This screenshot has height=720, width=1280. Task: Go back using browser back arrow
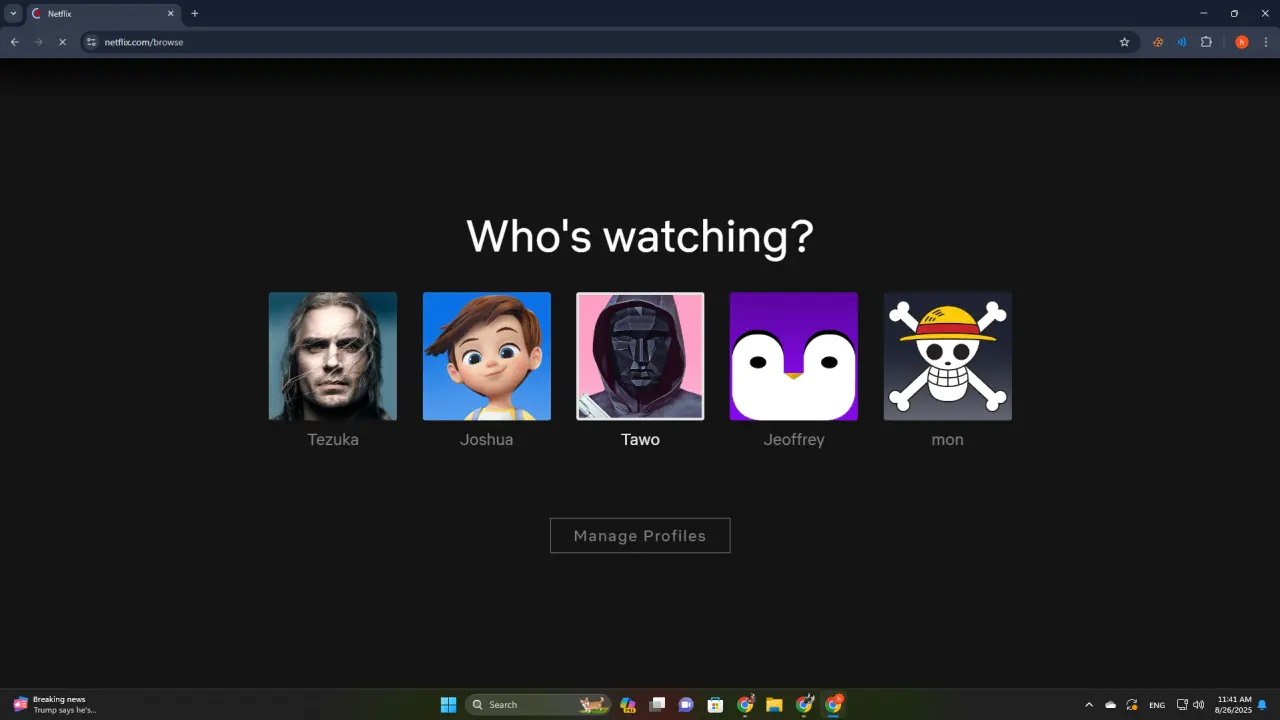click(x=14, y=42)
